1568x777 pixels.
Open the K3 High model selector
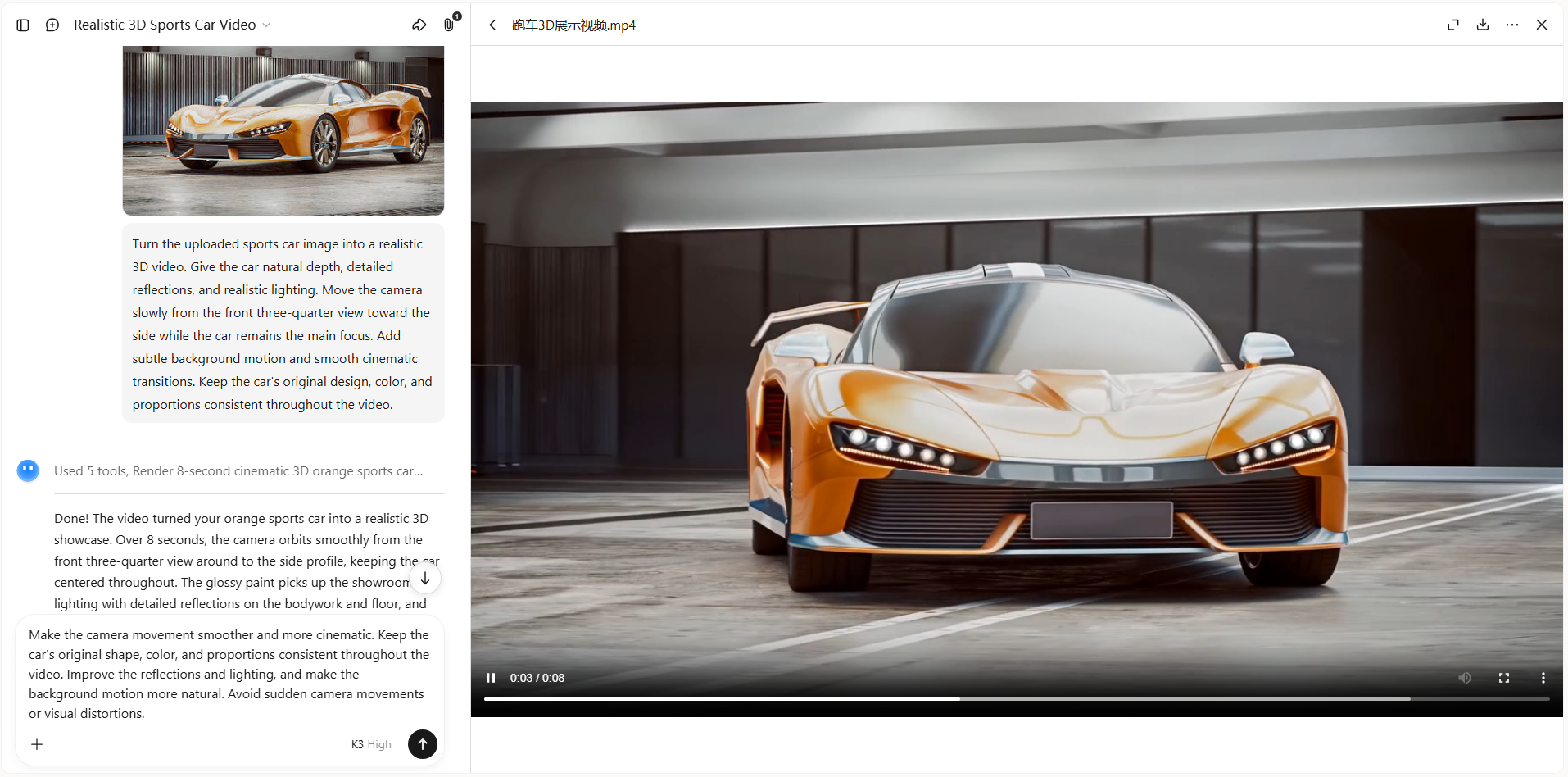(371, 744)
